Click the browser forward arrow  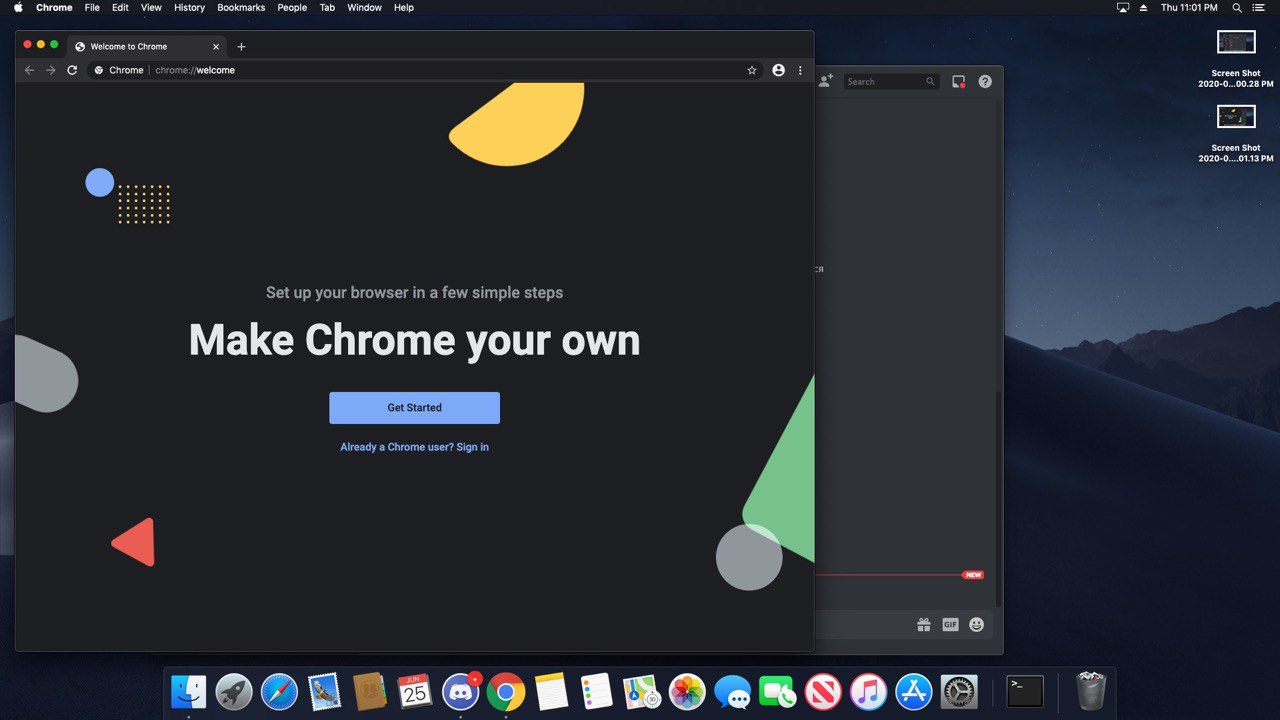click(x=51, y=70)
